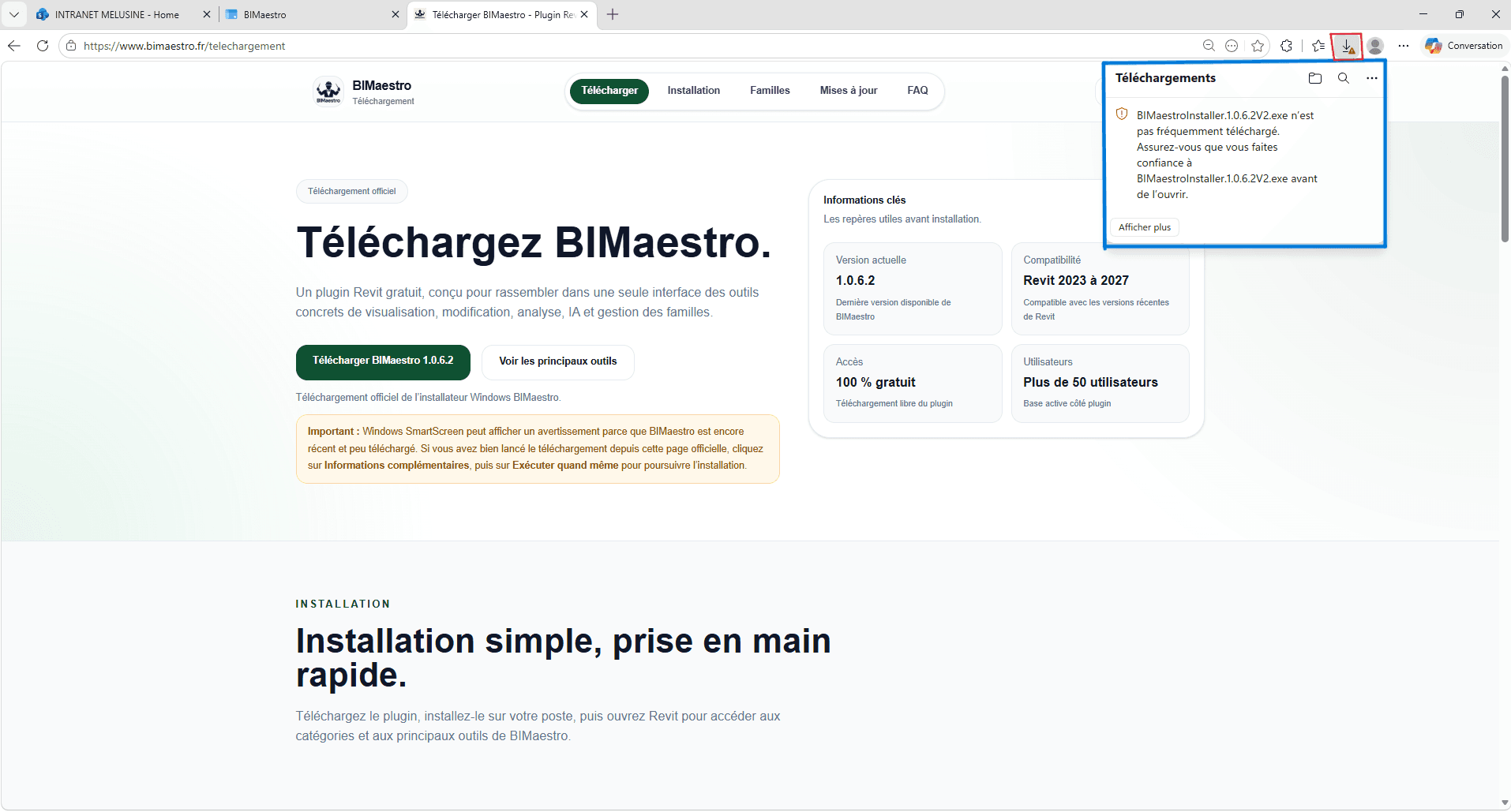Click the Version actuelle 1.0.6.2 card

(x=913, y=288)
